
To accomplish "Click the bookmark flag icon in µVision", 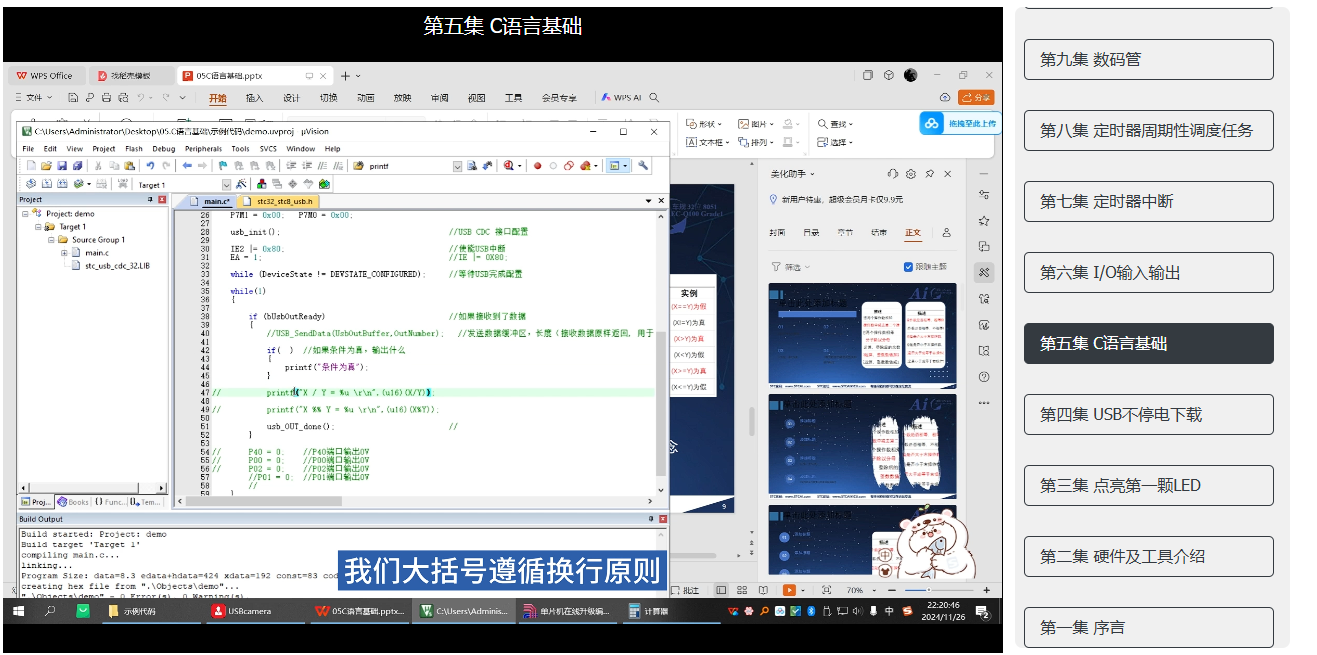I will coord(222,165).
